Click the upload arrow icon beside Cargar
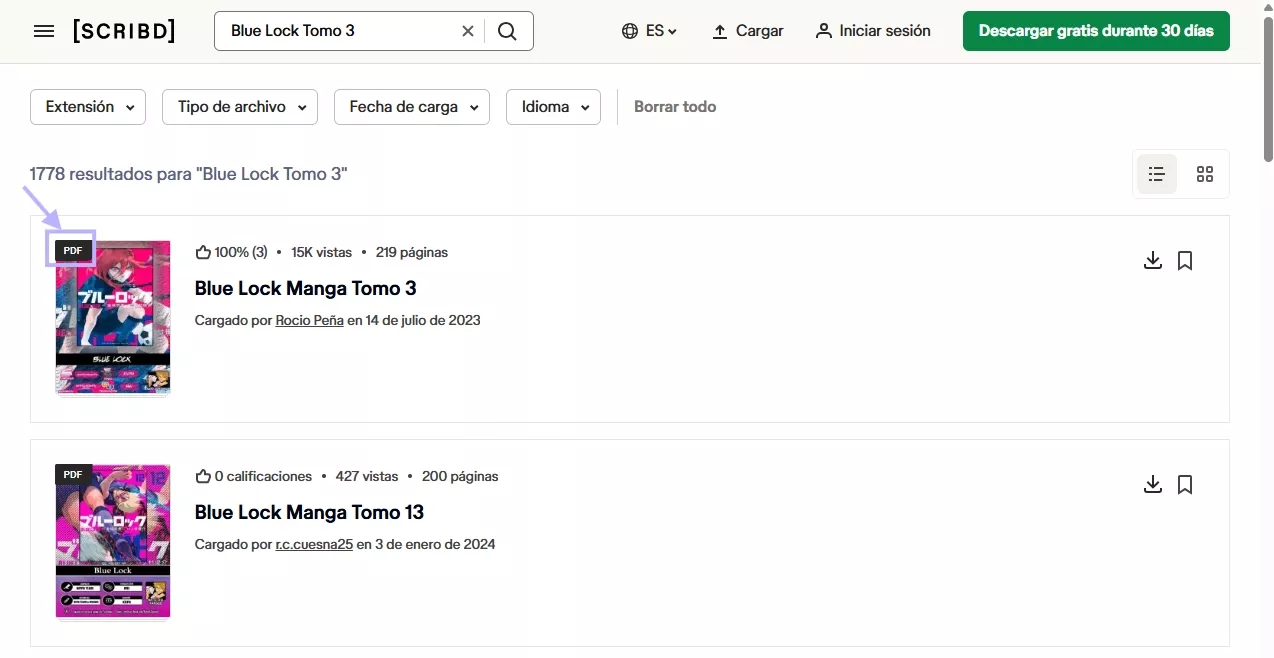The image size is (1274, 658). click(x=720, y=31)
